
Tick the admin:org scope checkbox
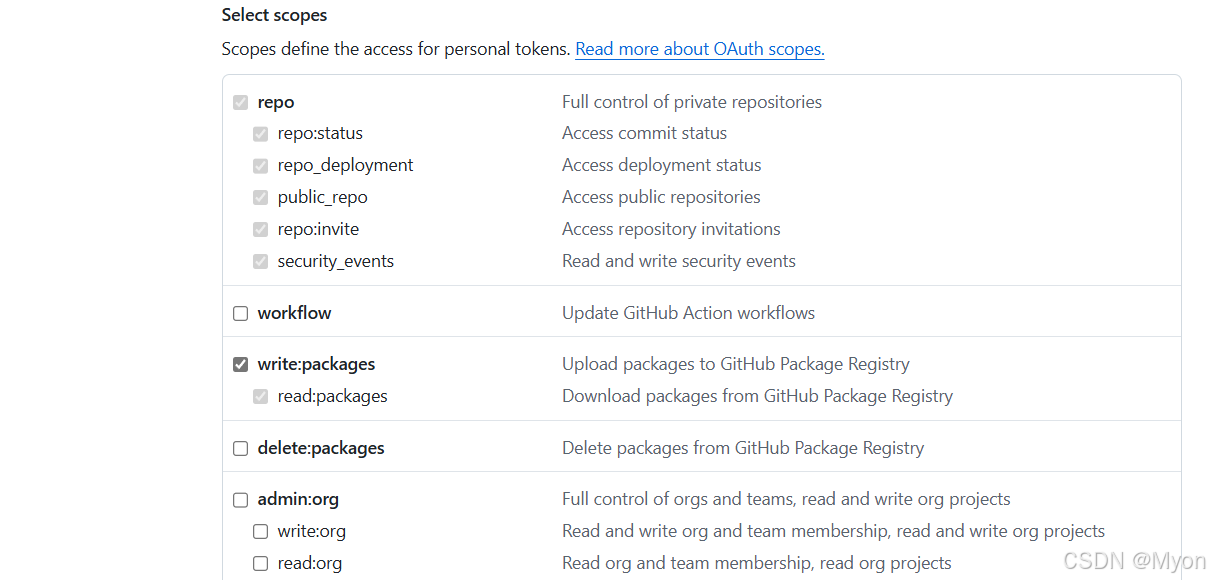240,499
